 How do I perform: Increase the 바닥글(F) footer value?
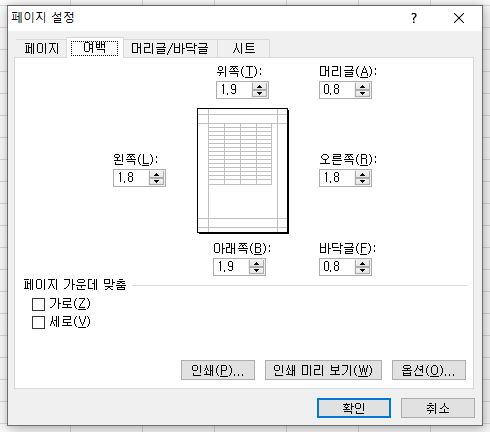(x=363, y=263)
